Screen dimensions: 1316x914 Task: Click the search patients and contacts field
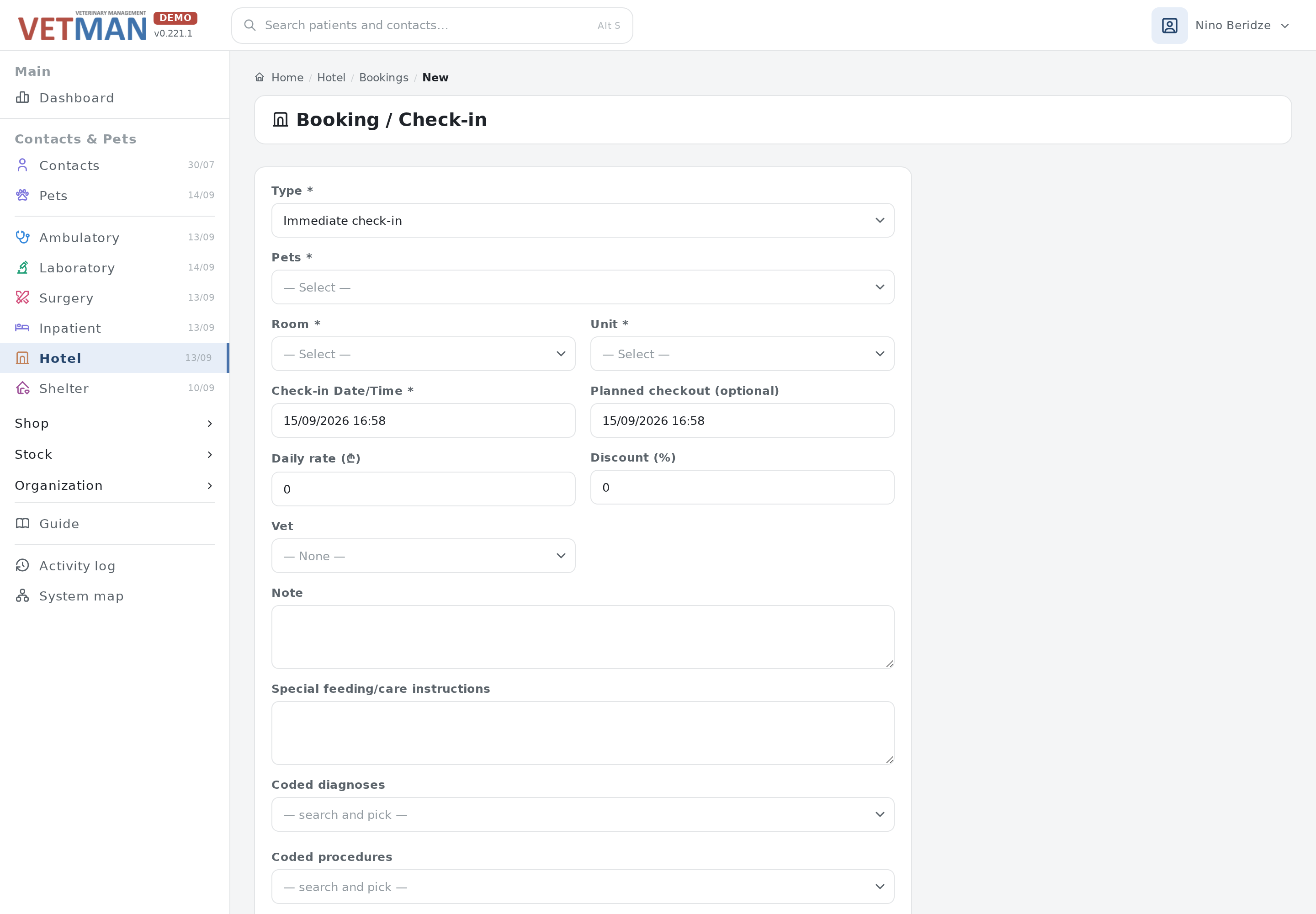coord(432,25)
